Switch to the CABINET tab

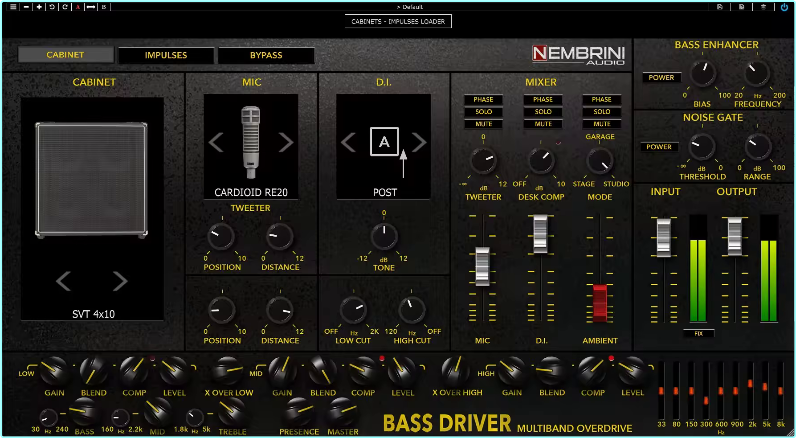pos(65,55)
